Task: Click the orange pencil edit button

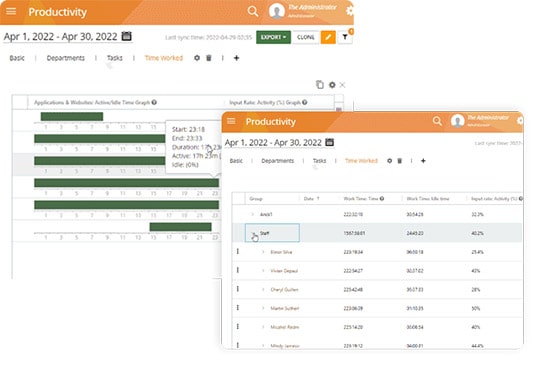Action: click(328, 37)
